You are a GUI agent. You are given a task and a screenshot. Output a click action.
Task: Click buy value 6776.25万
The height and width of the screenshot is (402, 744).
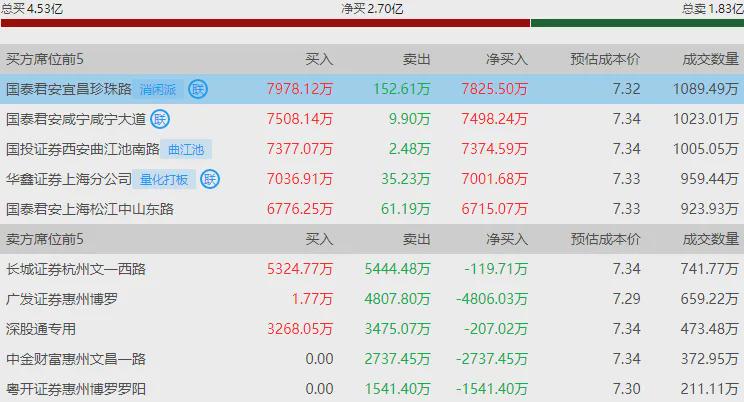point(299,209)
